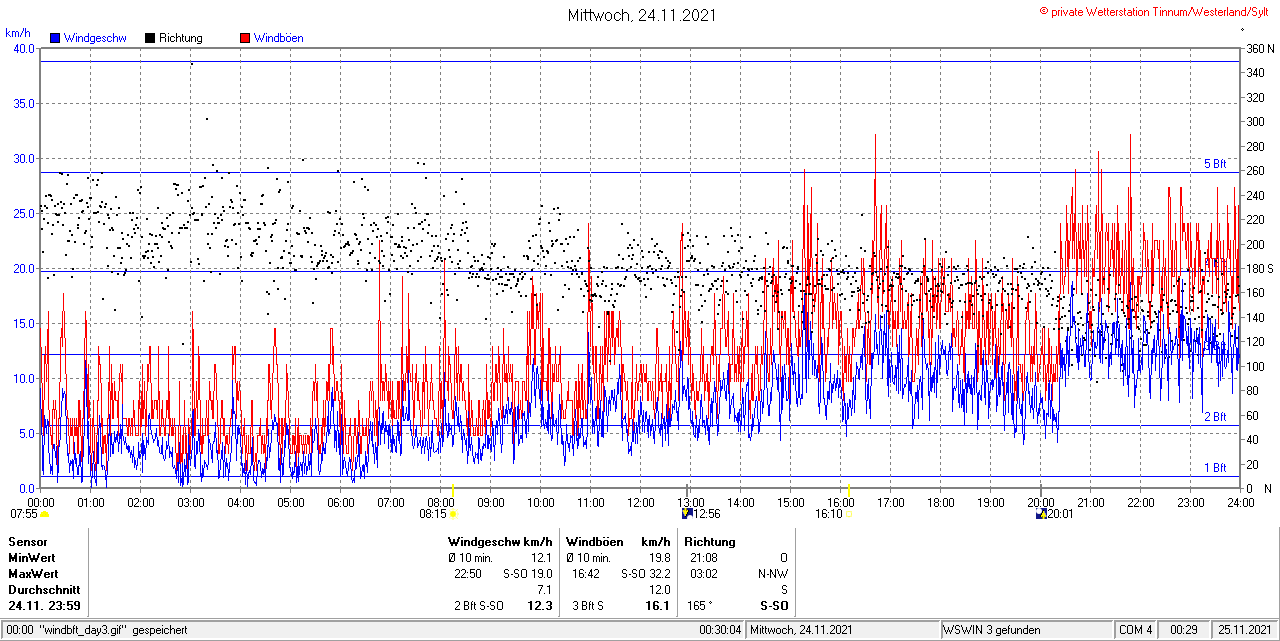Click the 360 N direction axis label
1280x641 pixels.
(x=1259, y=48)
